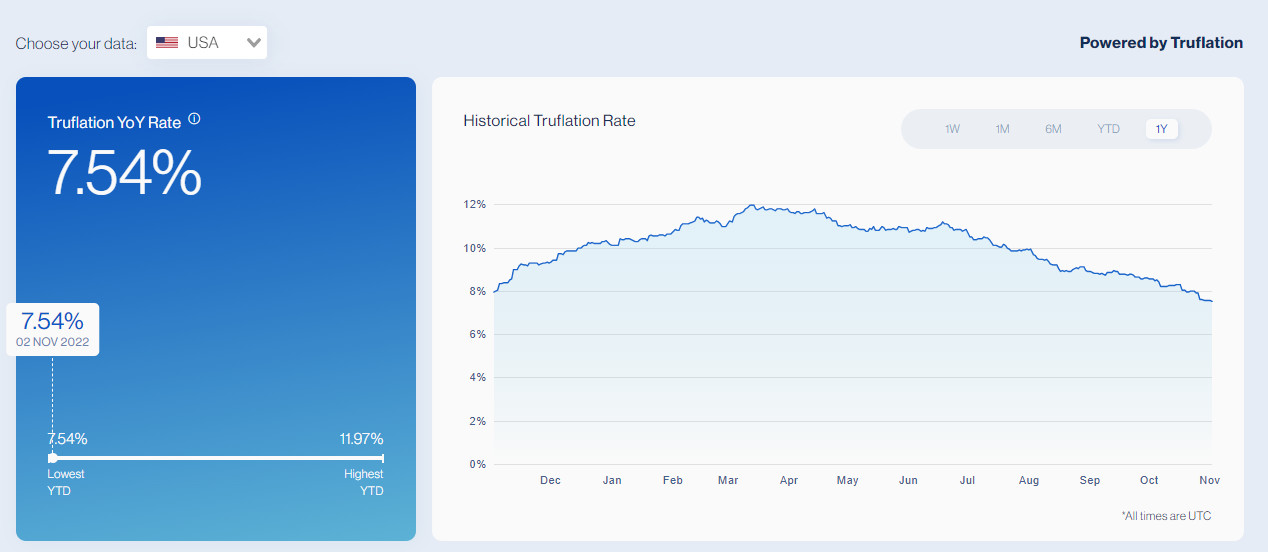The image size is (1268, 552).
Task: Open the country dropdown chevron arrow
Action: pyautogui.click(x=254, y=43)
